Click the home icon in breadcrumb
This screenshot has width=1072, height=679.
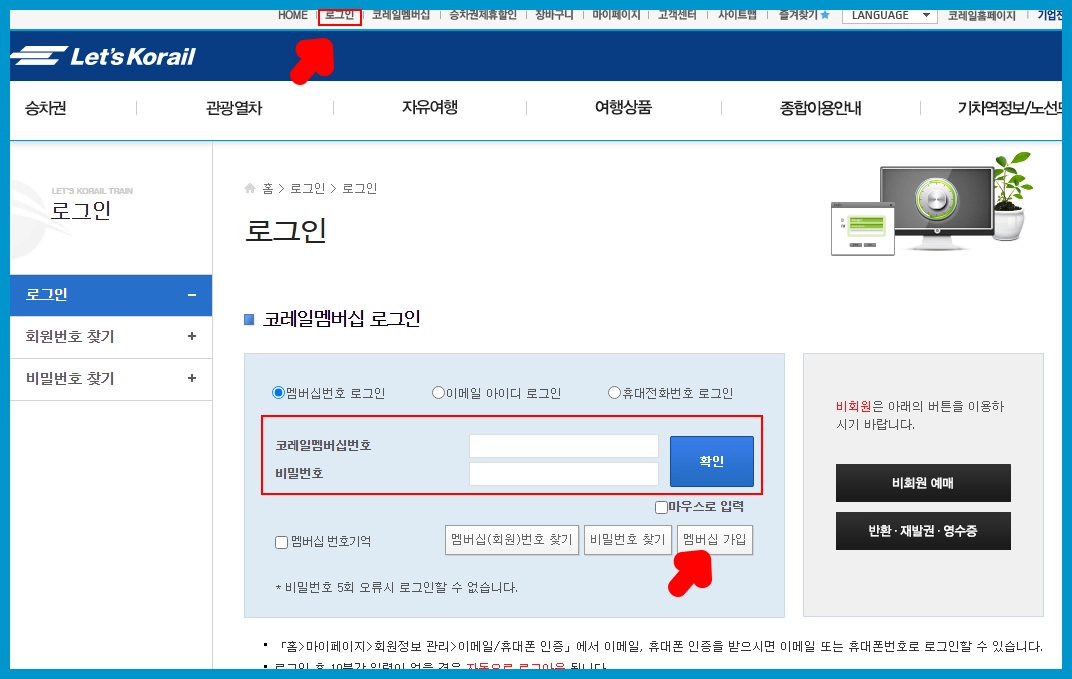(x=250, y=188)
